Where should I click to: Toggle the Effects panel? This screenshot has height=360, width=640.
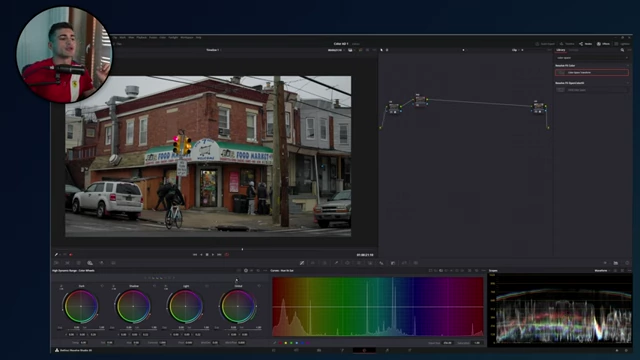[x=603, y=44]
